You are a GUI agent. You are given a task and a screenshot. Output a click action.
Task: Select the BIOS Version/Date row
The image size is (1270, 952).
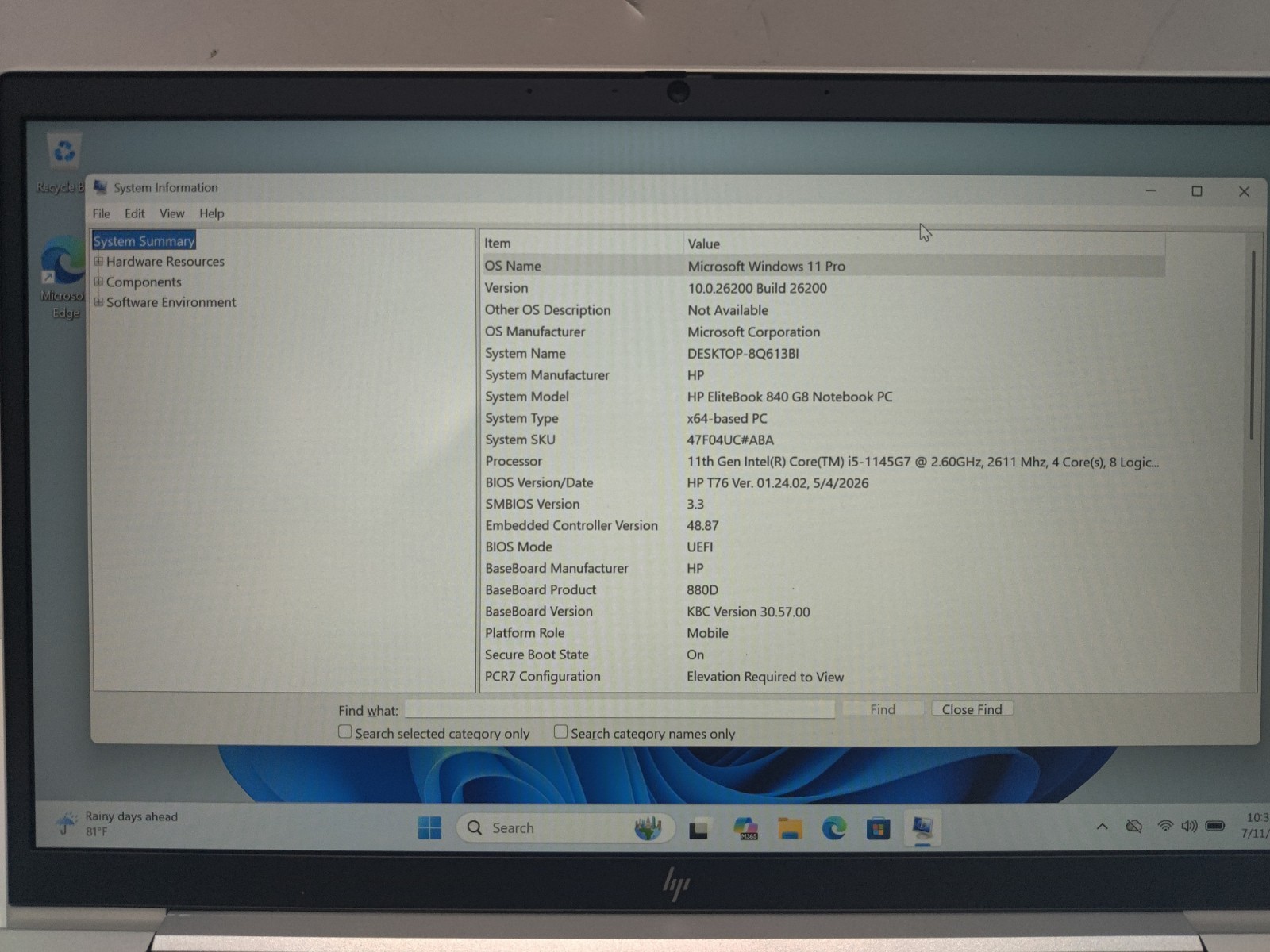[x=823, y=482]
